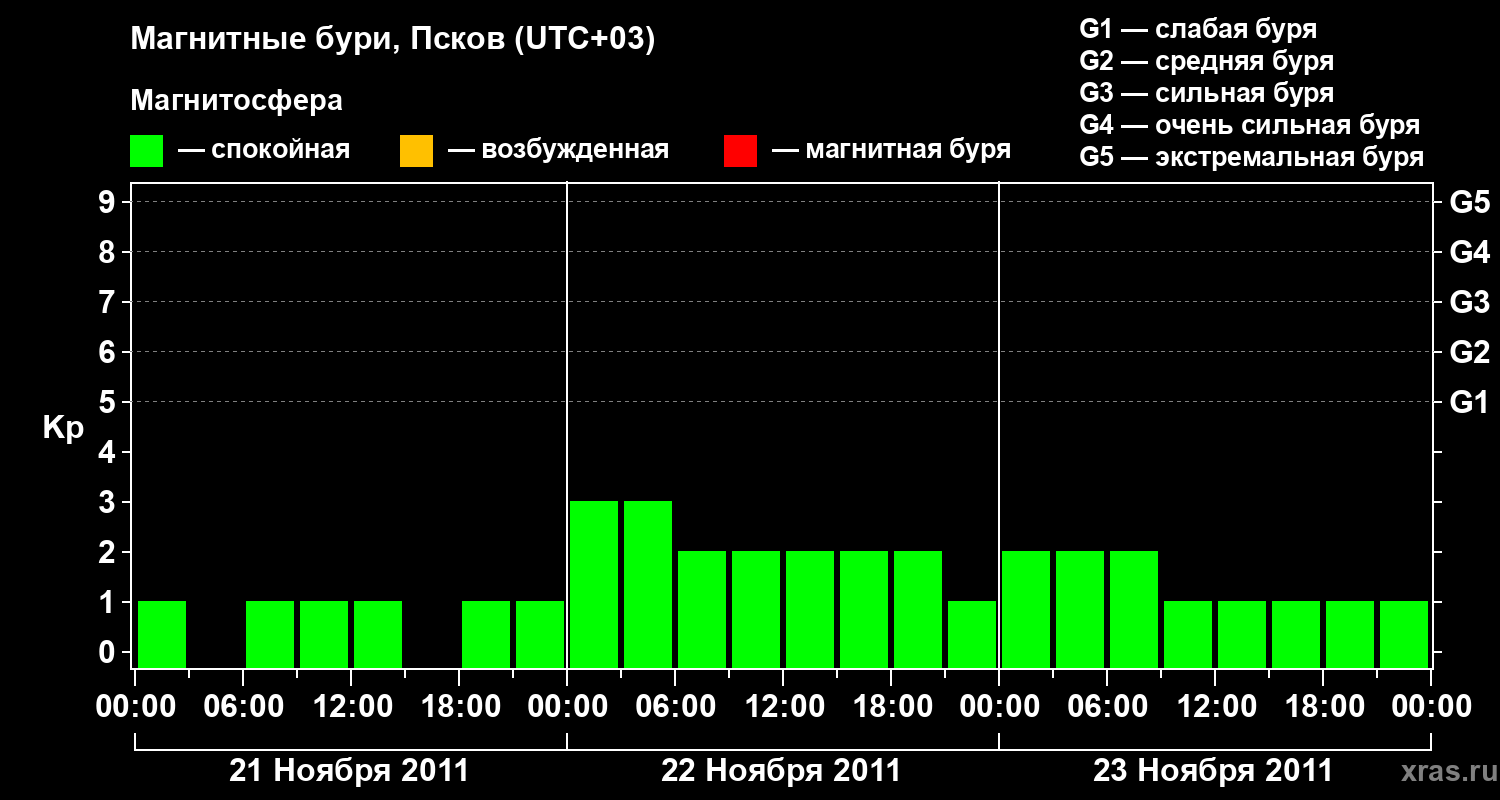Click the 'G1 — слабая буря' legend line

point(1198,29)
